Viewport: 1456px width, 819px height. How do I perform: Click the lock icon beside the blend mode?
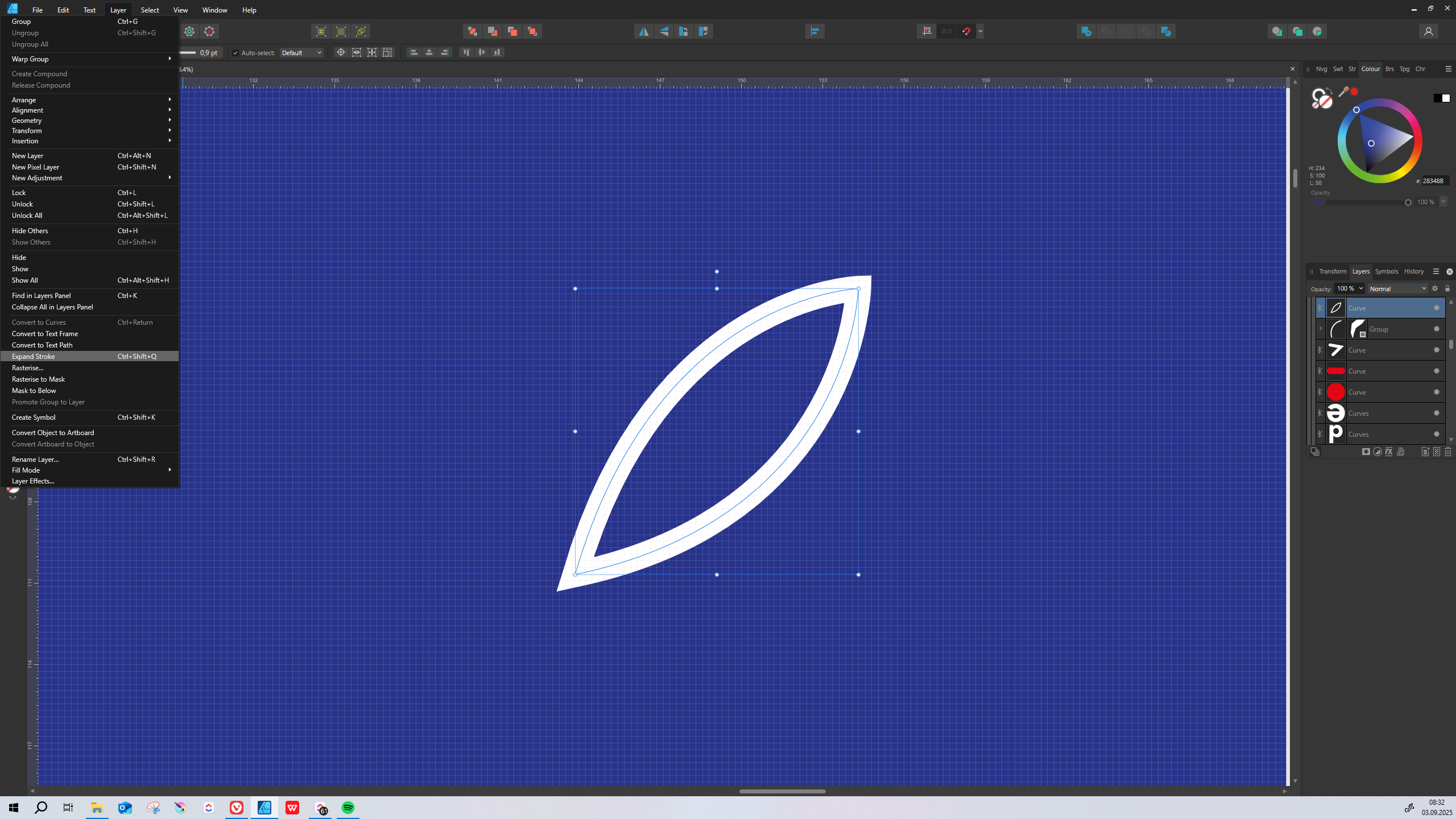tap(1446, 288)
